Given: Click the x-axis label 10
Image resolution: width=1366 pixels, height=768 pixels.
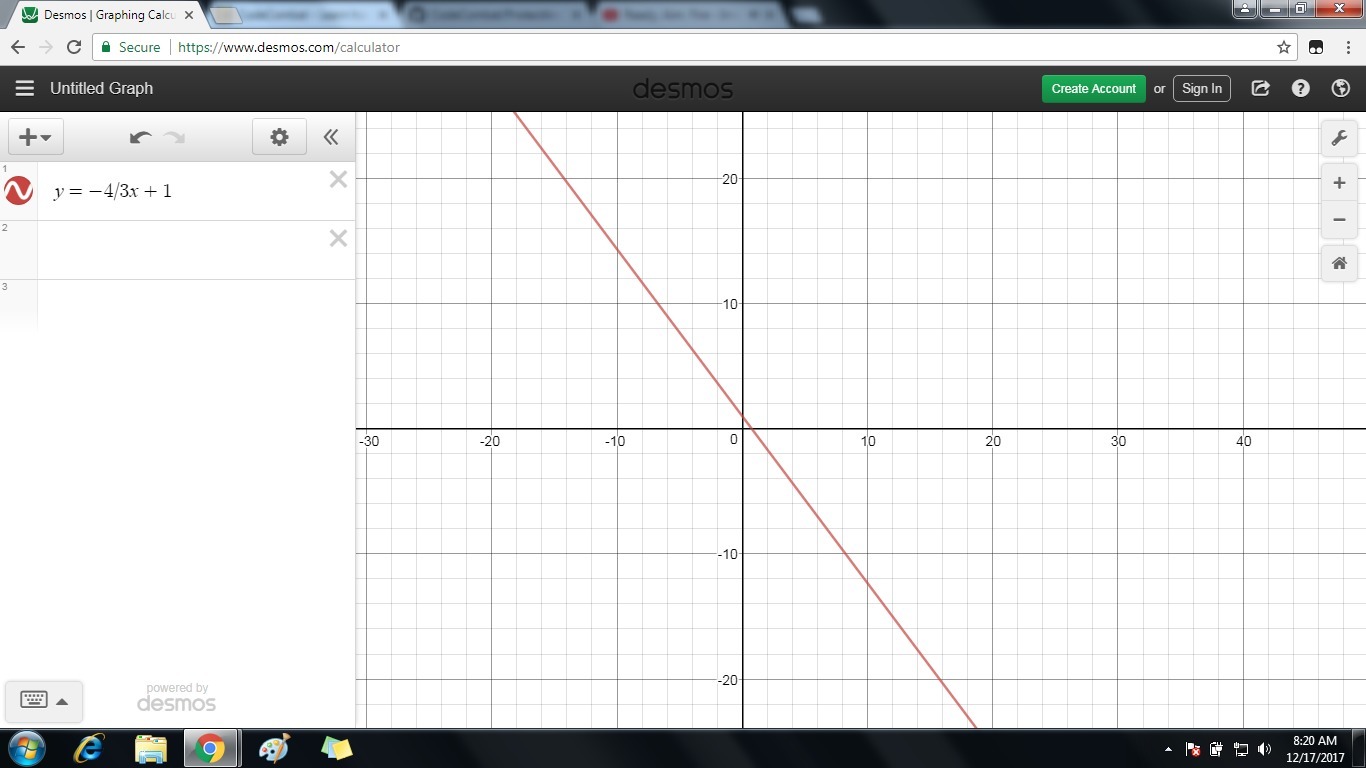Looking at the screenshot, I should tap(868, 441).
